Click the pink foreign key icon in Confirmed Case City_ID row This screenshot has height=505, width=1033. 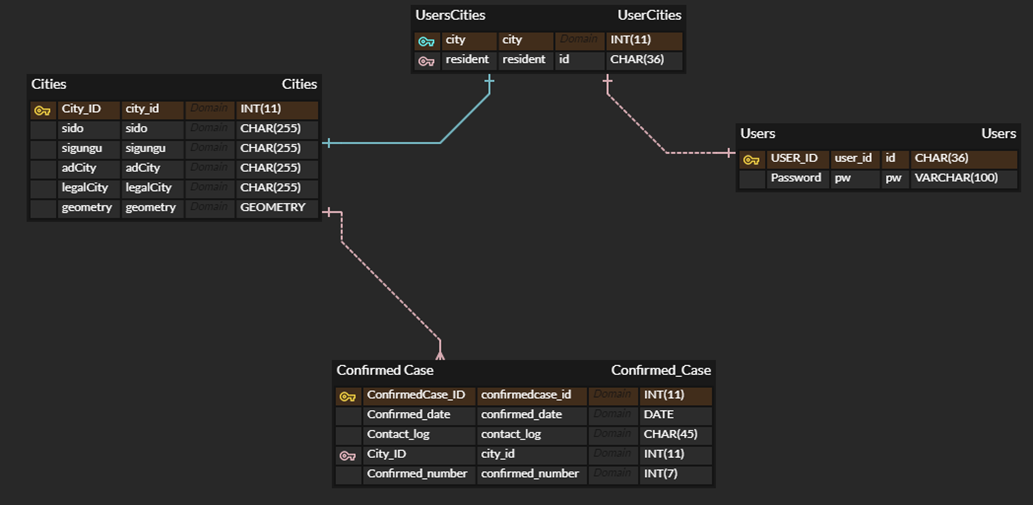pyautogui.click(x=347, y=455)
